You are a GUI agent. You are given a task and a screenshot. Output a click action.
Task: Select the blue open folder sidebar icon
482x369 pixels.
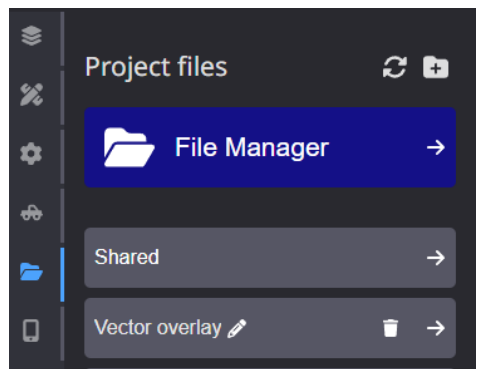[x=31, y=272]
